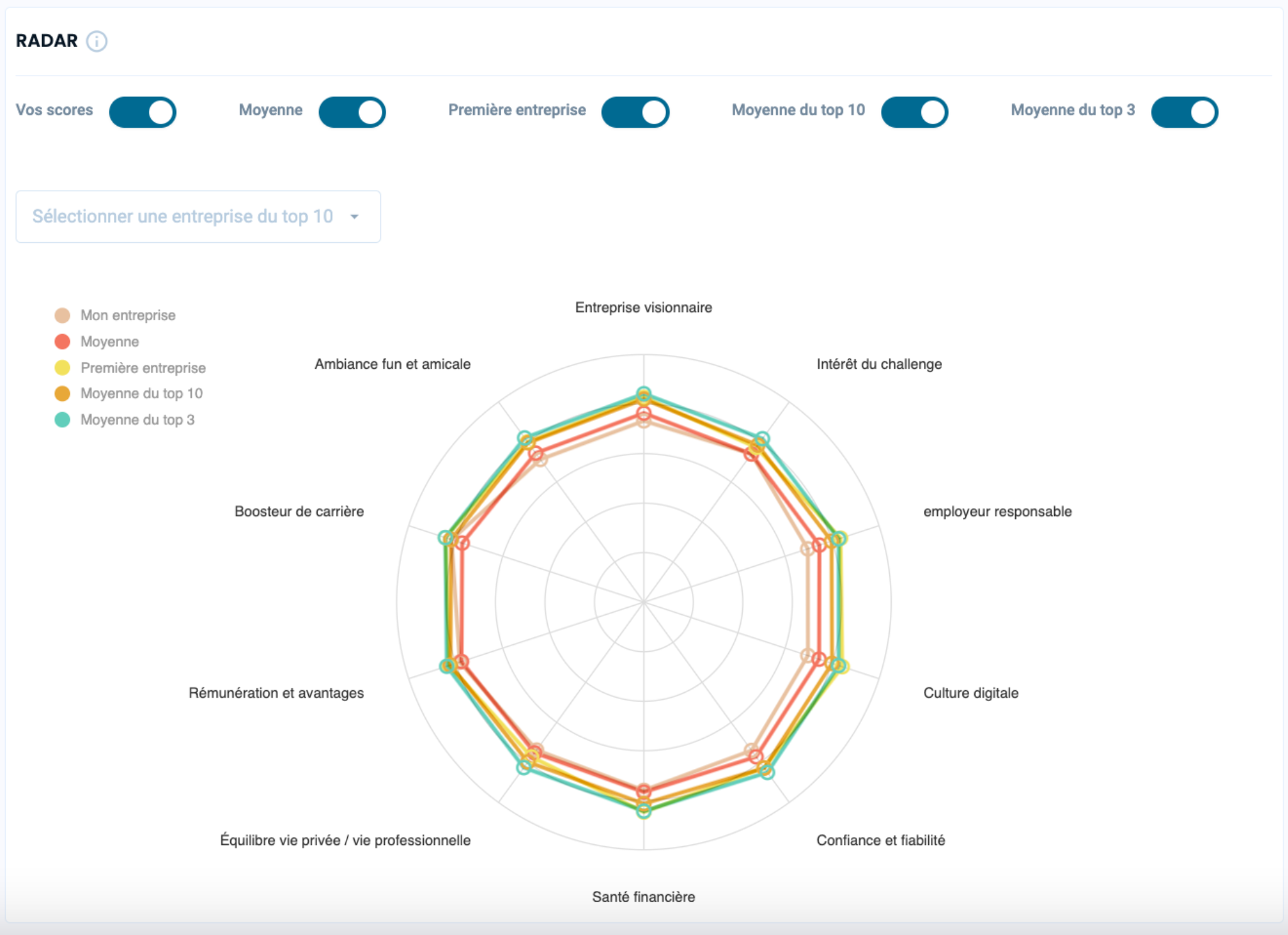Click the Entreprise visionnaire axis label
Image resolution: width=1288 pixels, height=935 pixels.
coord(643,308)
